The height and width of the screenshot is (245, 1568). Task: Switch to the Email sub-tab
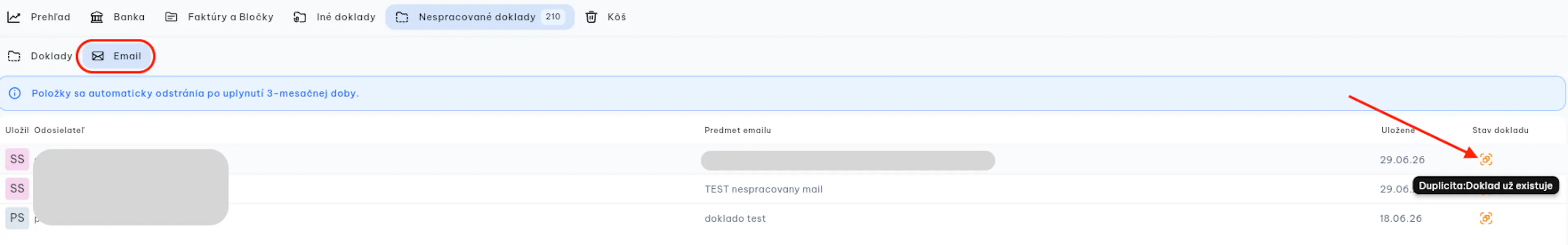tap(116, 56)
